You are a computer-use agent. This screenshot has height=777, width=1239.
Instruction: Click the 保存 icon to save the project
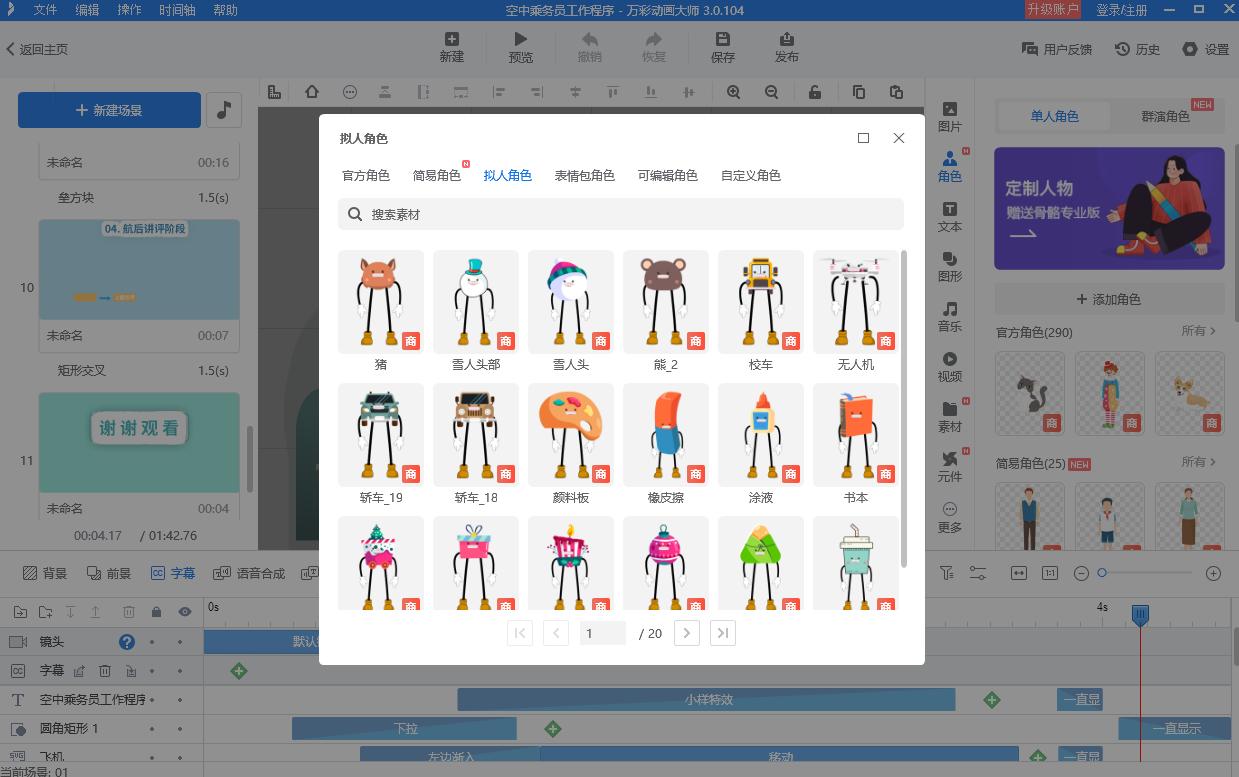pos(722,46)
